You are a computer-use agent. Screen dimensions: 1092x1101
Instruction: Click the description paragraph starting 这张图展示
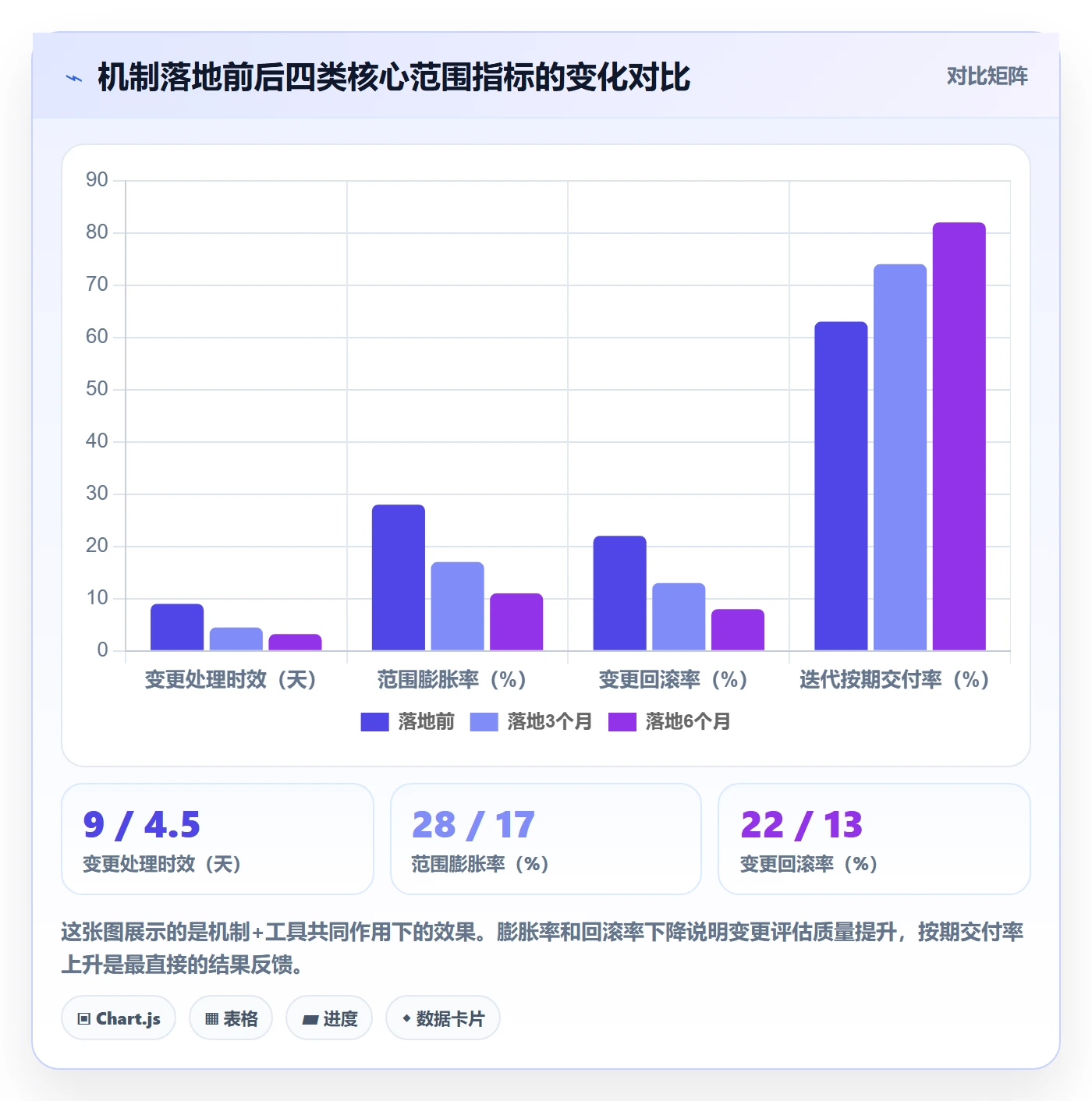(542, 948)
